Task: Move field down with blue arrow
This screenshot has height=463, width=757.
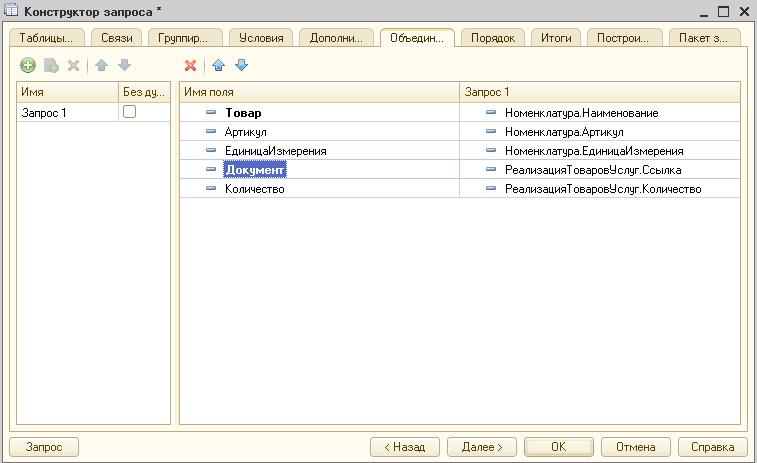Action: pos(241,66)
